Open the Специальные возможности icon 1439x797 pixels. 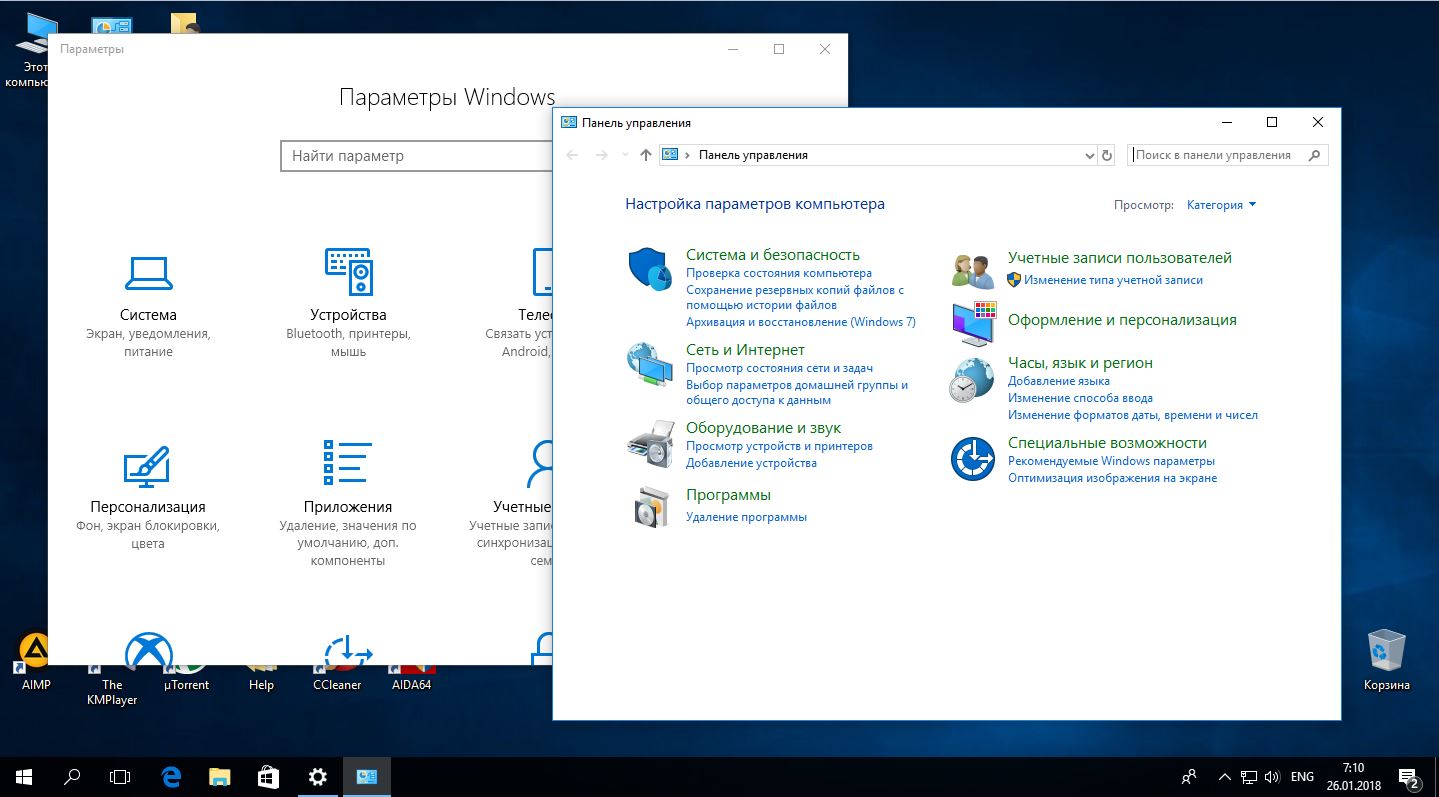pos(972,459)
